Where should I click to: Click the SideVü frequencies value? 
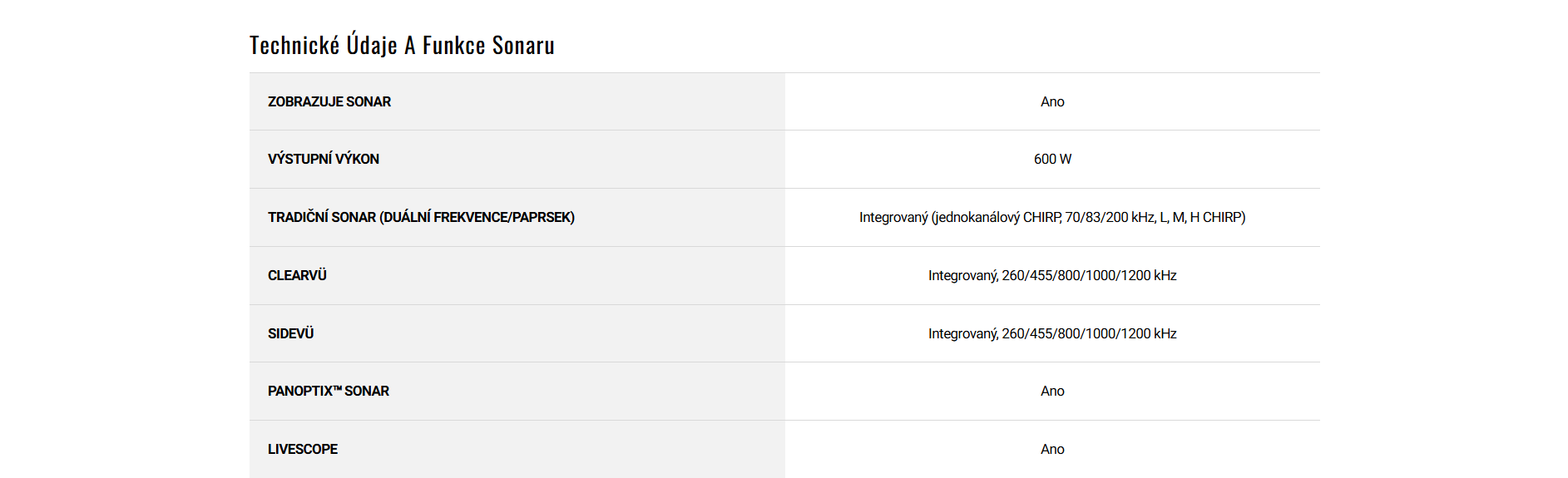(x=1052, y=333)
